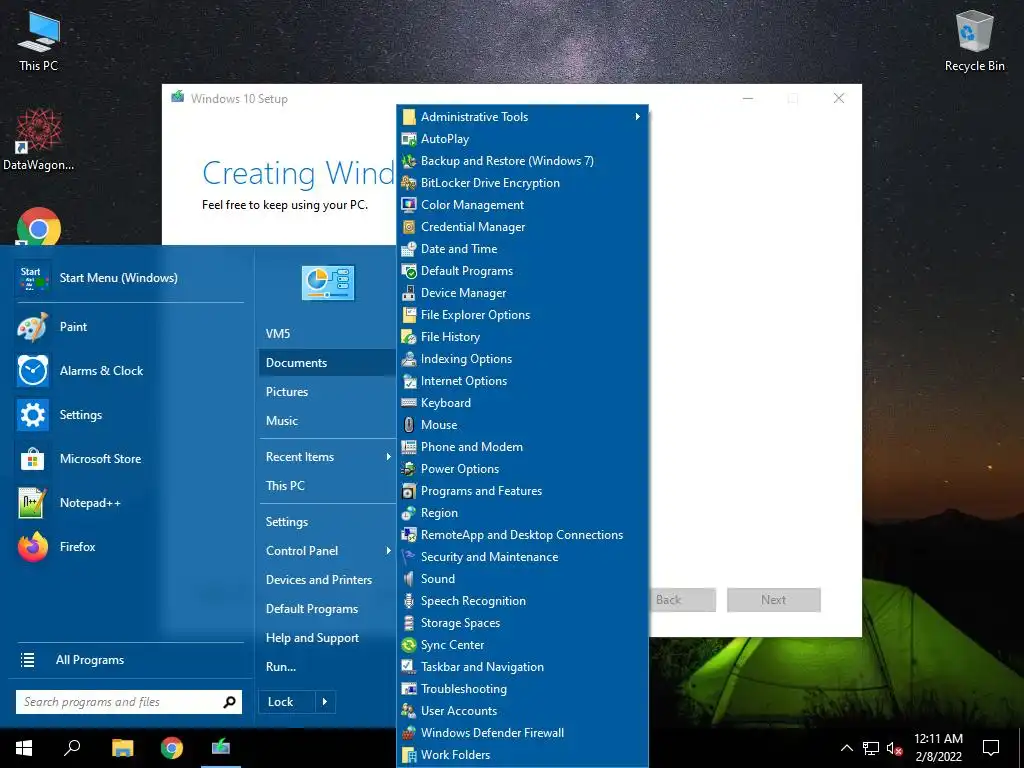Open User Accounts

coord(522,711)
